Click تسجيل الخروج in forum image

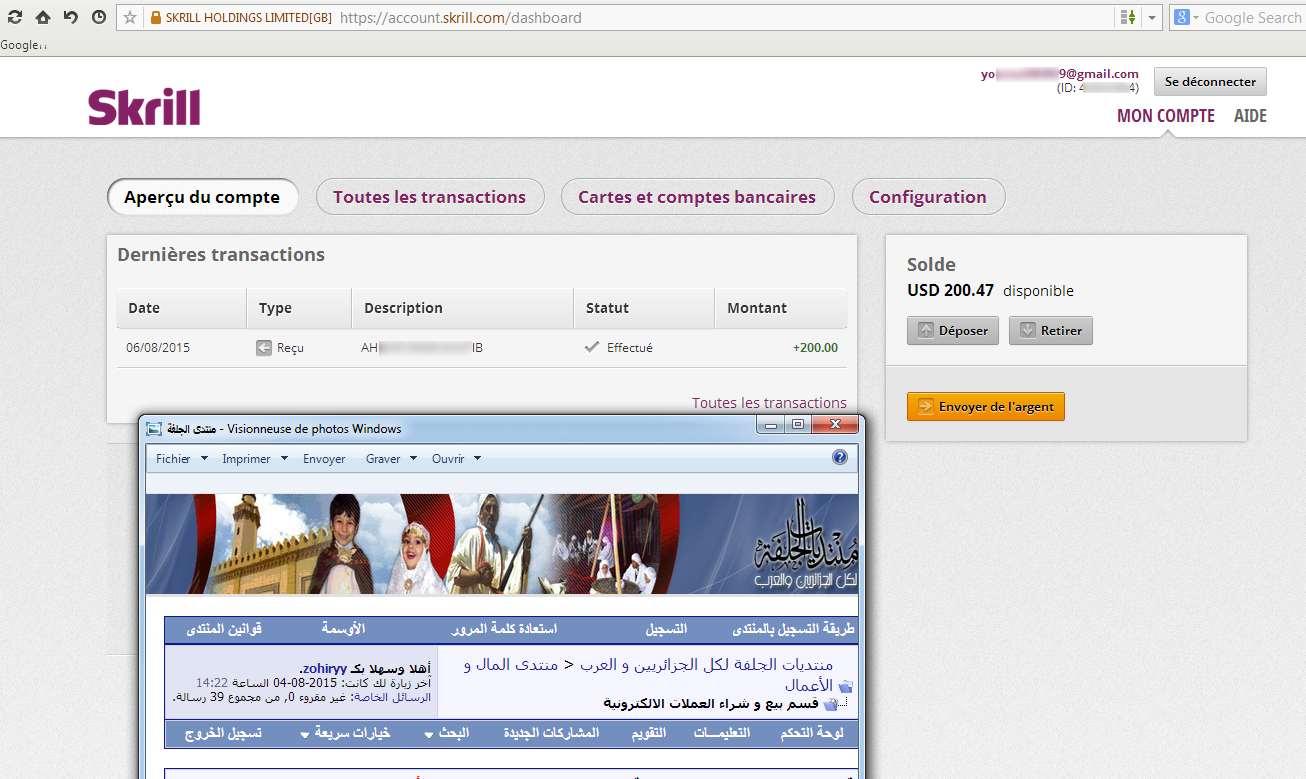click(223, 733)
